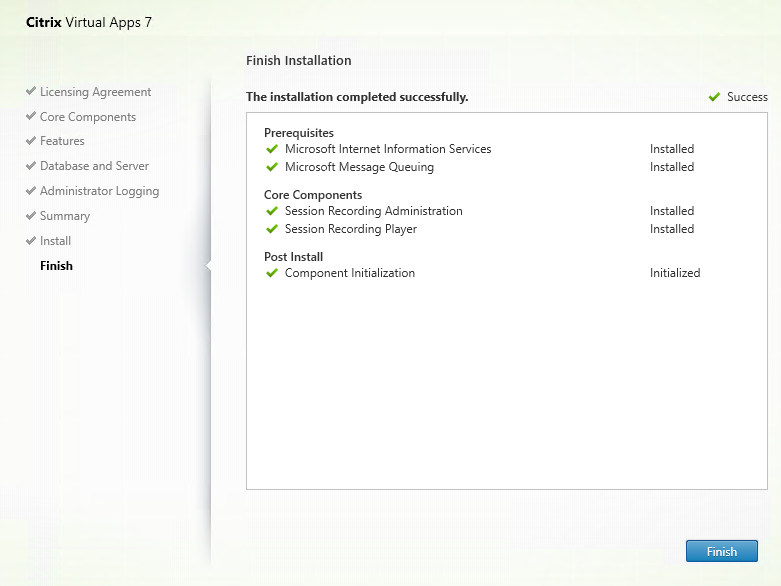Click the Licensing Agreement step checkmark
Image resolution: width=781 pixels, height=586 pixels.
tap(31, 92)
